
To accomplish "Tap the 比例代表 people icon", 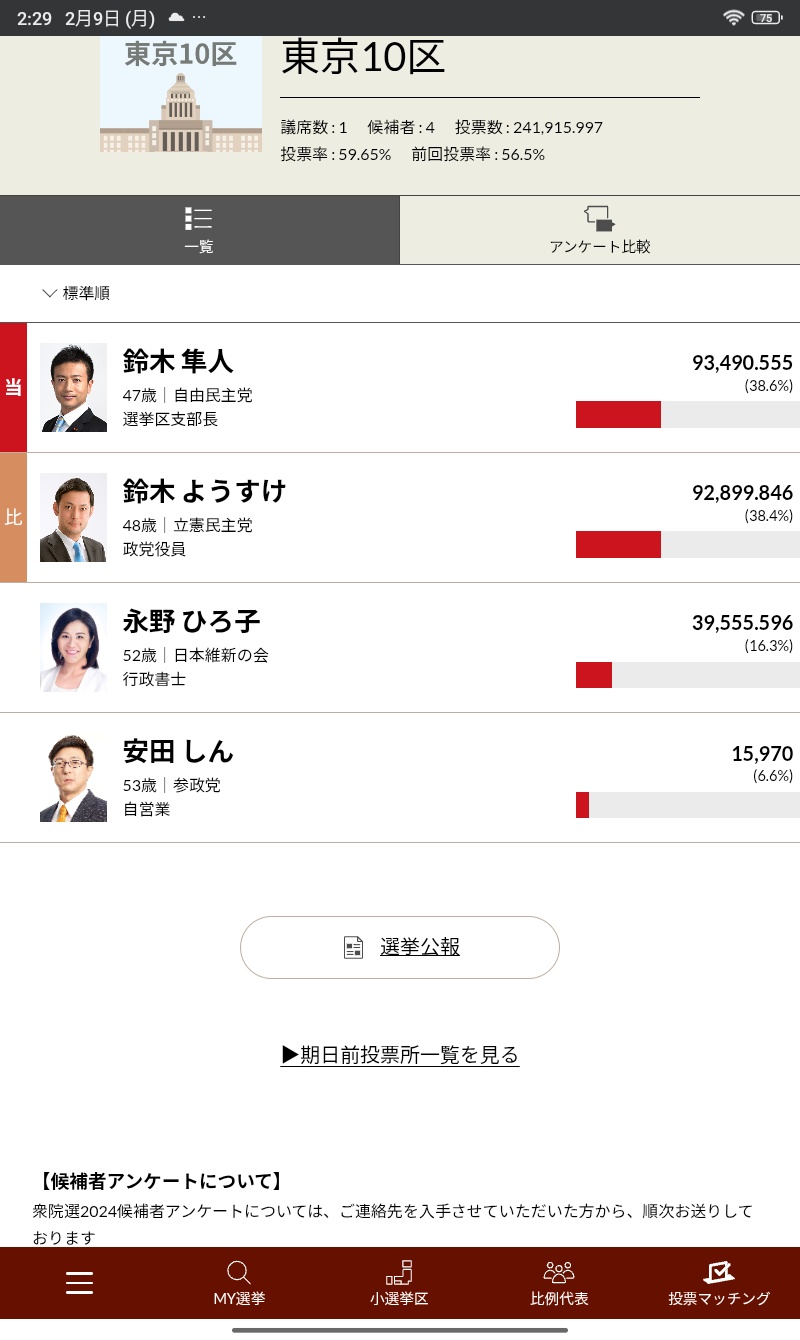I will coord(559,1272).
